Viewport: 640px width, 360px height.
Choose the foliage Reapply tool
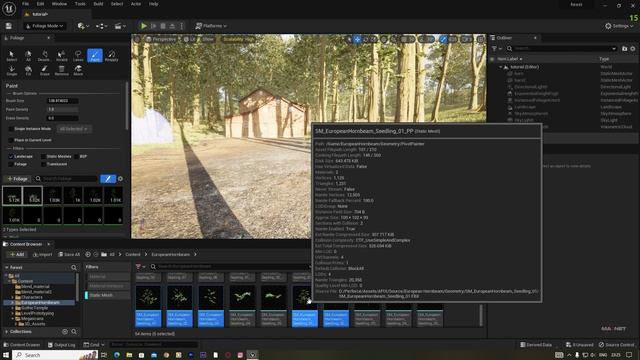[x=111, y=56]
